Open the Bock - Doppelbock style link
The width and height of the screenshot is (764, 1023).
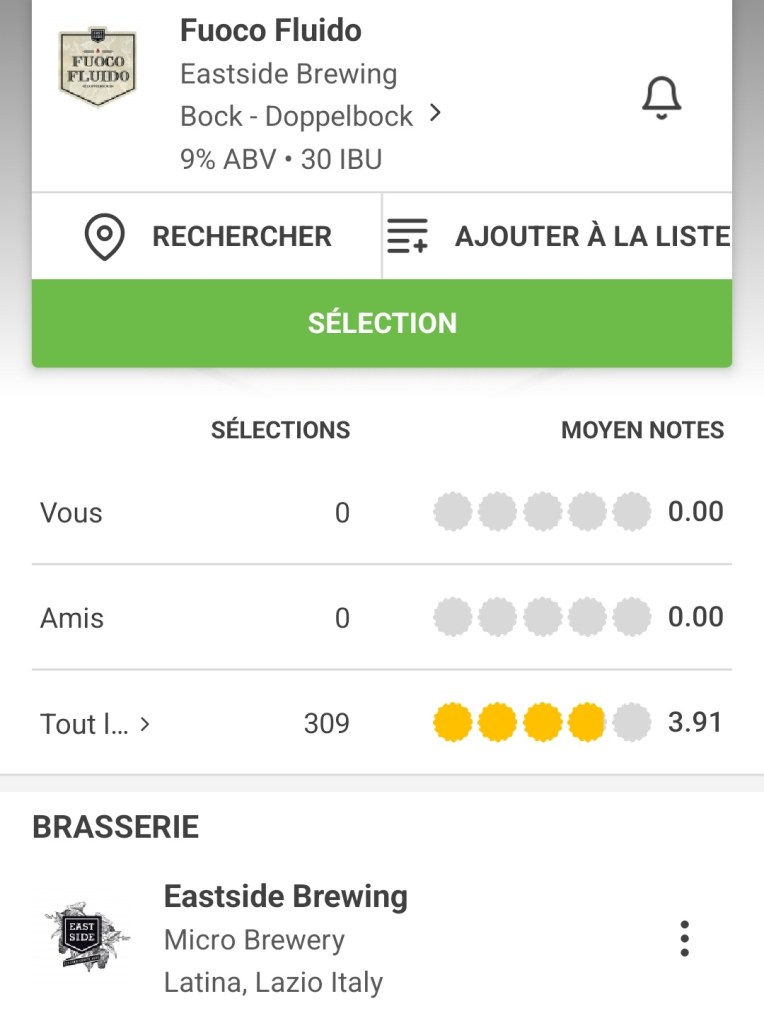296,116
